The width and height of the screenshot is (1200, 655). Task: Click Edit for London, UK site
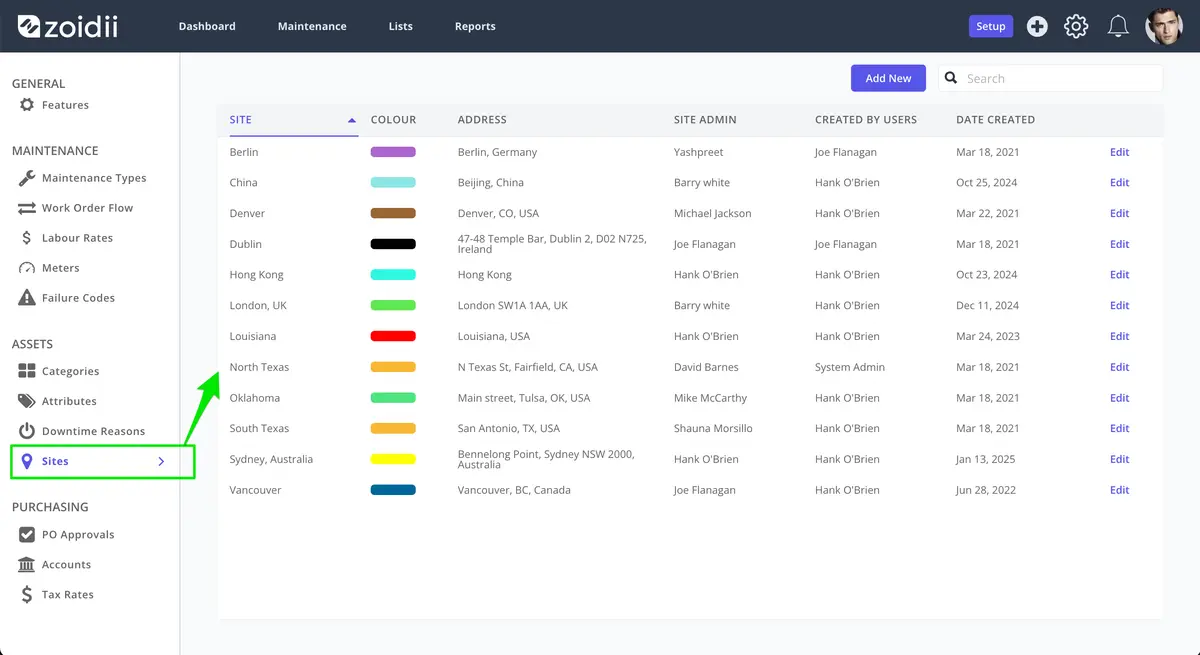coord(1119,306)
